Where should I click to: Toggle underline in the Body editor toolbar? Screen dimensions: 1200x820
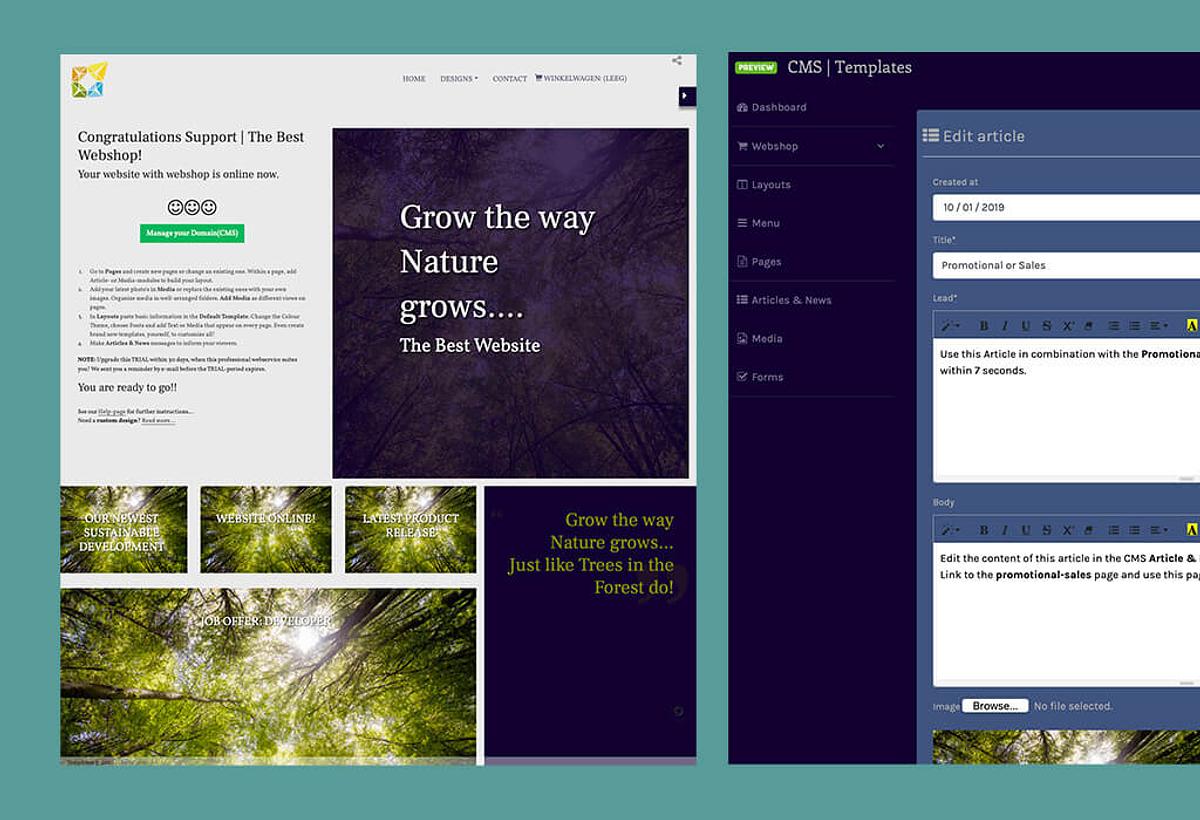pyautogui.click(x=1026, y=530)
